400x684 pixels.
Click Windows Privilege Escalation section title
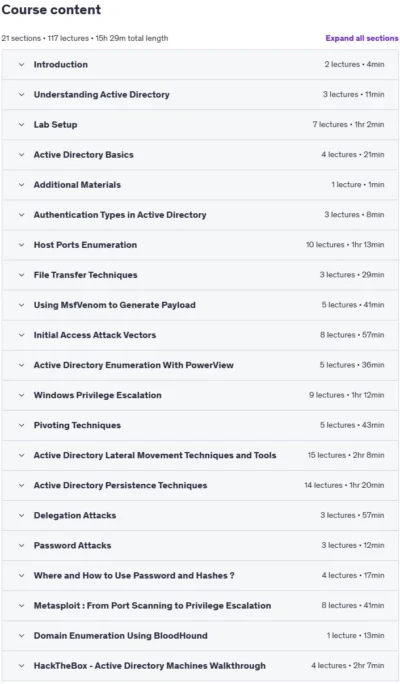tap(98, 395)
